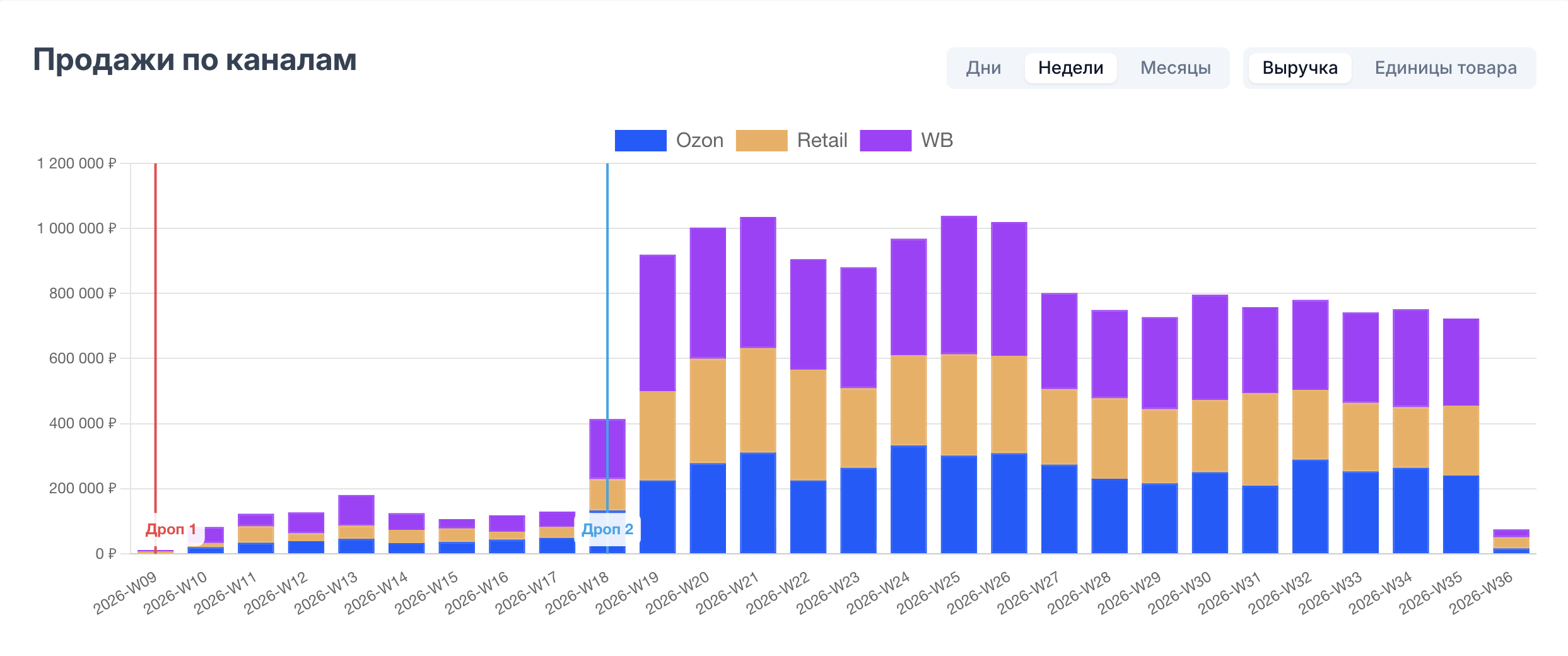Toggle the Ozon legend label
This screenshot has height=656, width=1568.
click(x=699, y=140)
